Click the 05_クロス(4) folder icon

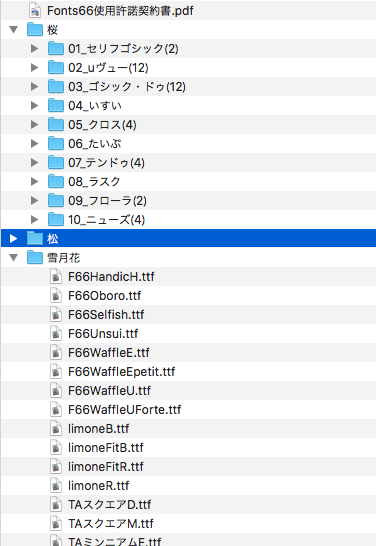coord(56,124)
